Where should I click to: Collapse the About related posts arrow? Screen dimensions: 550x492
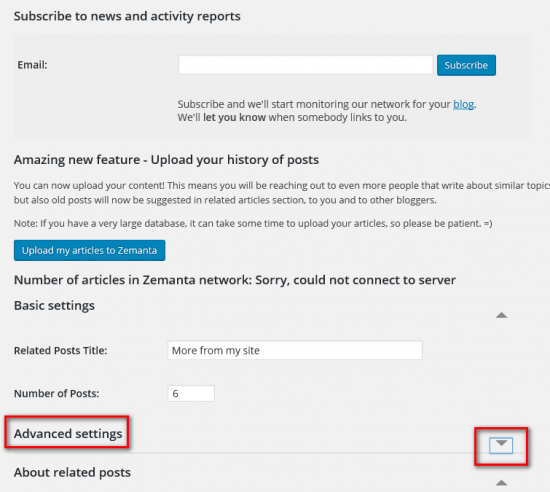point(501,483)
